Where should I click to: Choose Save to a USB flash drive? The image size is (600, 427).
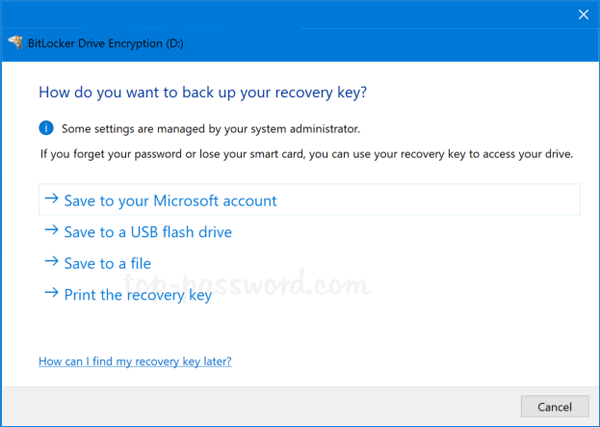[148, 232]
